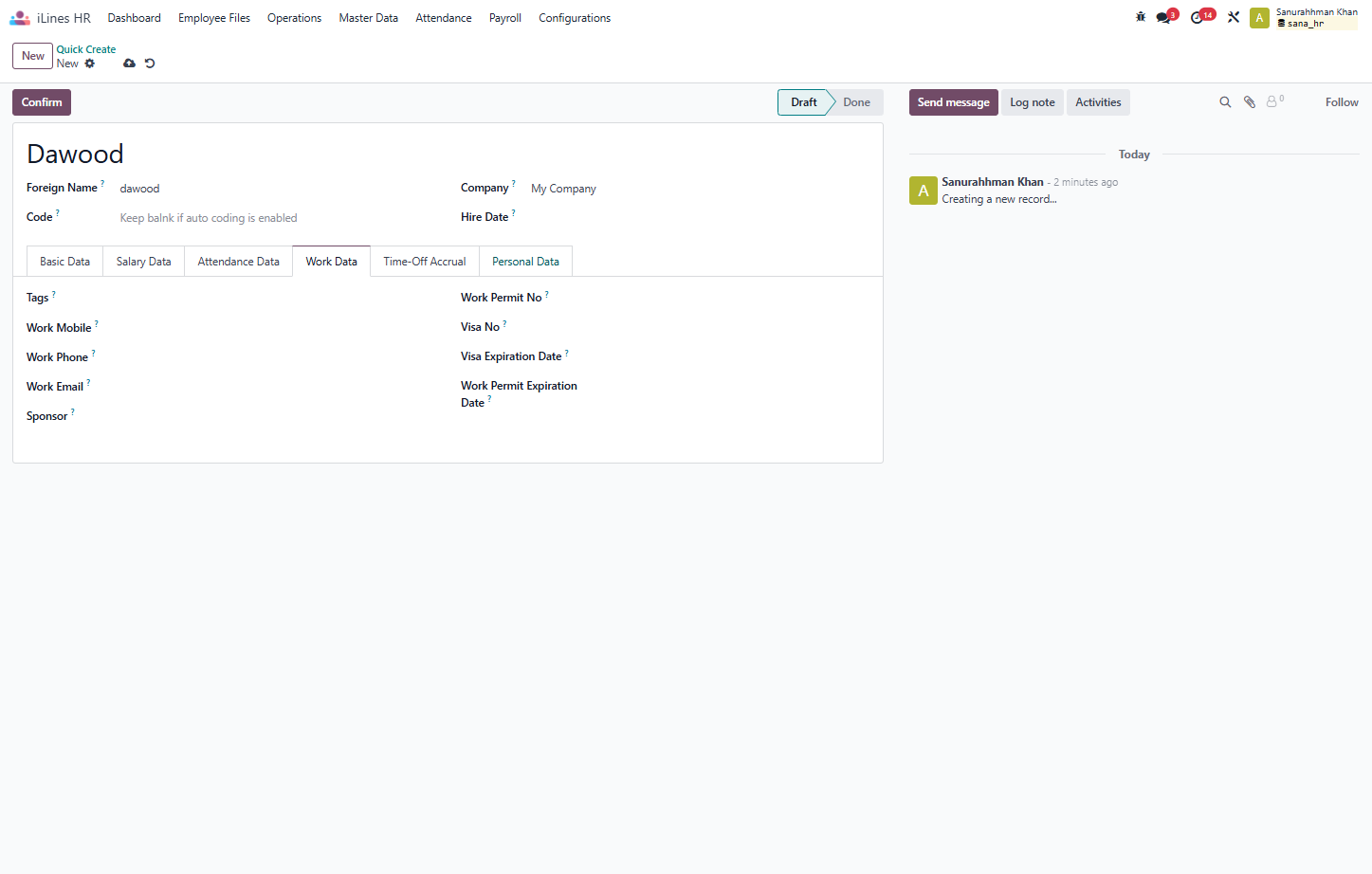
Task: Open the developer tools wrench icon
Action: coord(1234,17)
